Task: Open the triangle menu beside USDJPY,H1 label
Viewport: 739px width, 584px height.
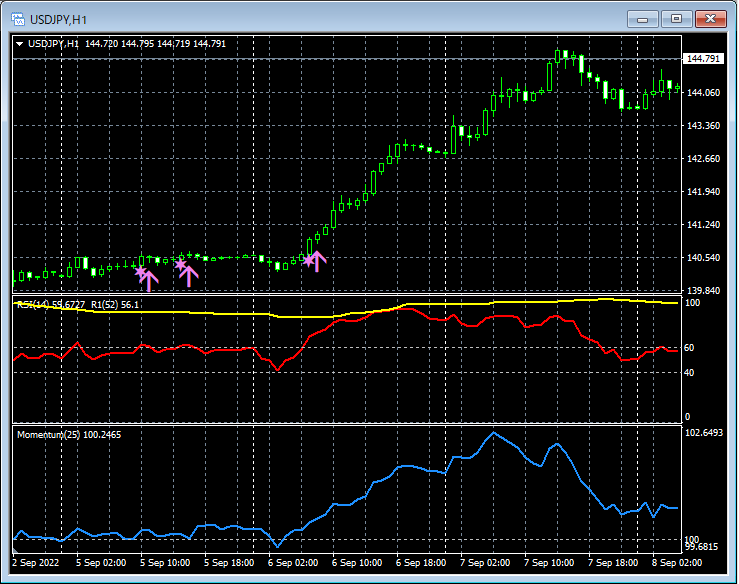Action: coord(20,44)
